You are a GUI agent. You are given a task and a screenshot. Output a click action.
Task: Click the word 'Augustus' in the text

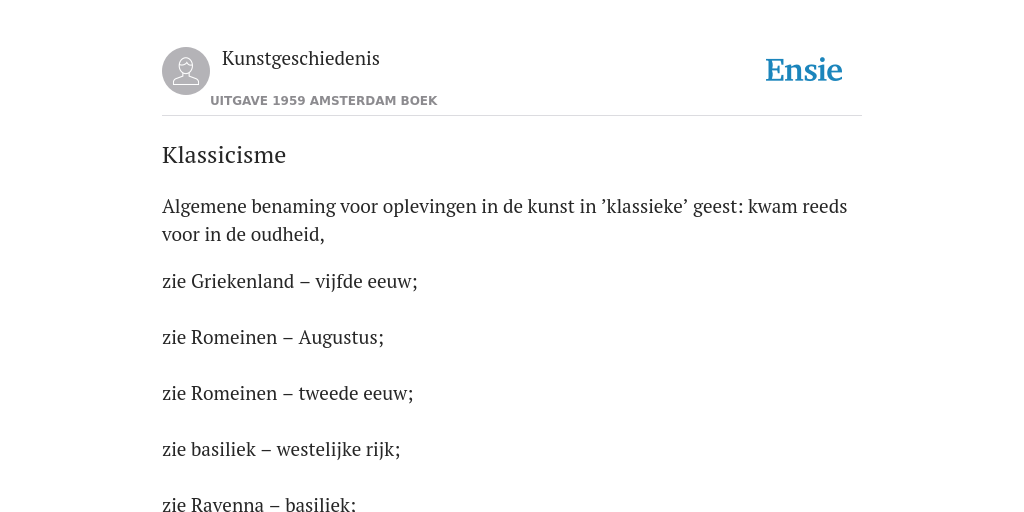pyautogui.click(x=339, y=338)
